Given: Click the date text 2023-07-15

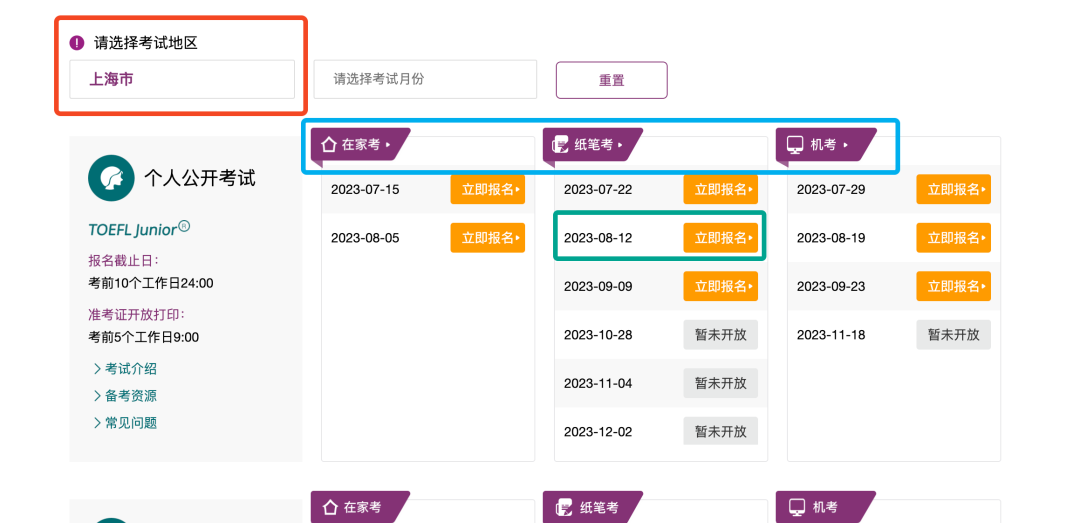Looking at the screenshot, I should (x=364, y=189).
